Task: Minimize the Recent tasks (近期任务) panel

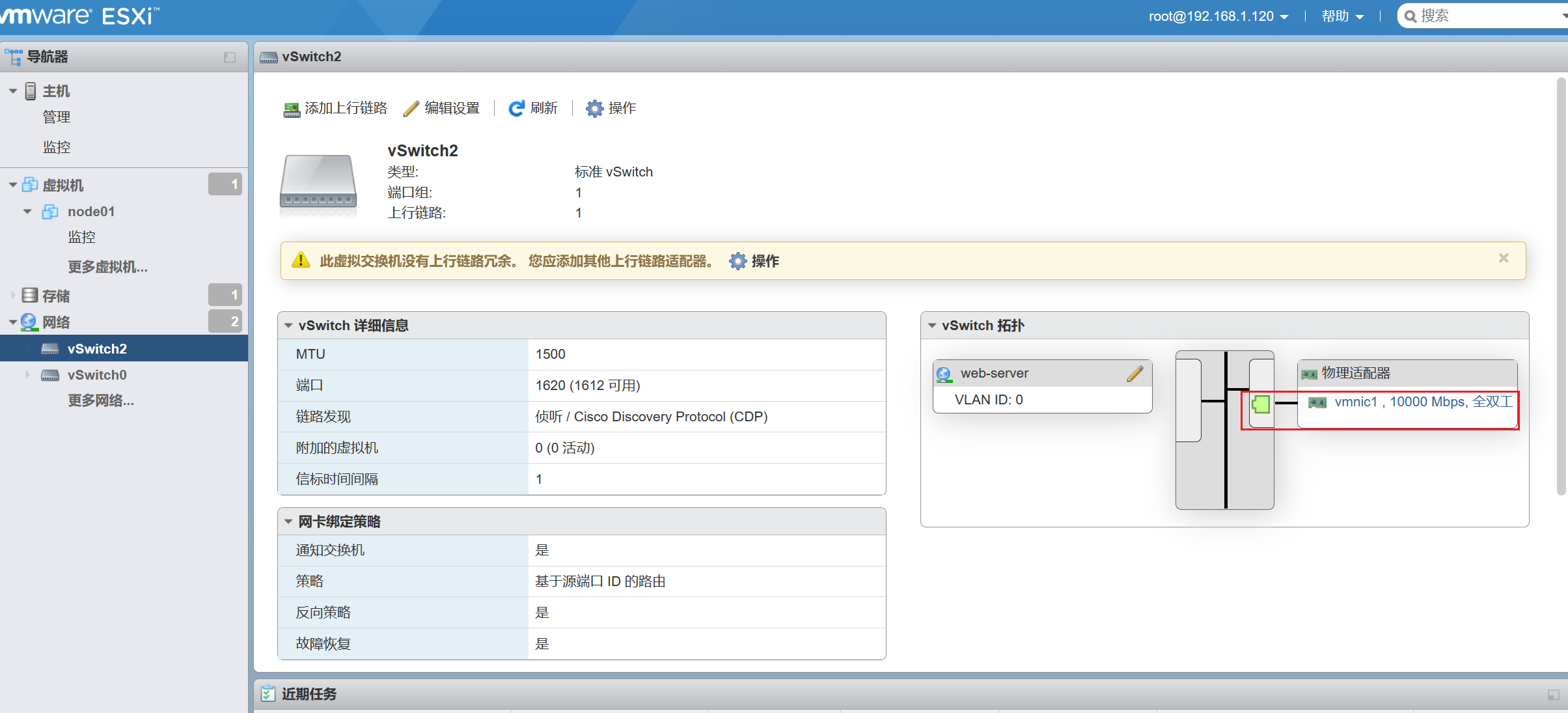Action: [x=1554, y=695]
